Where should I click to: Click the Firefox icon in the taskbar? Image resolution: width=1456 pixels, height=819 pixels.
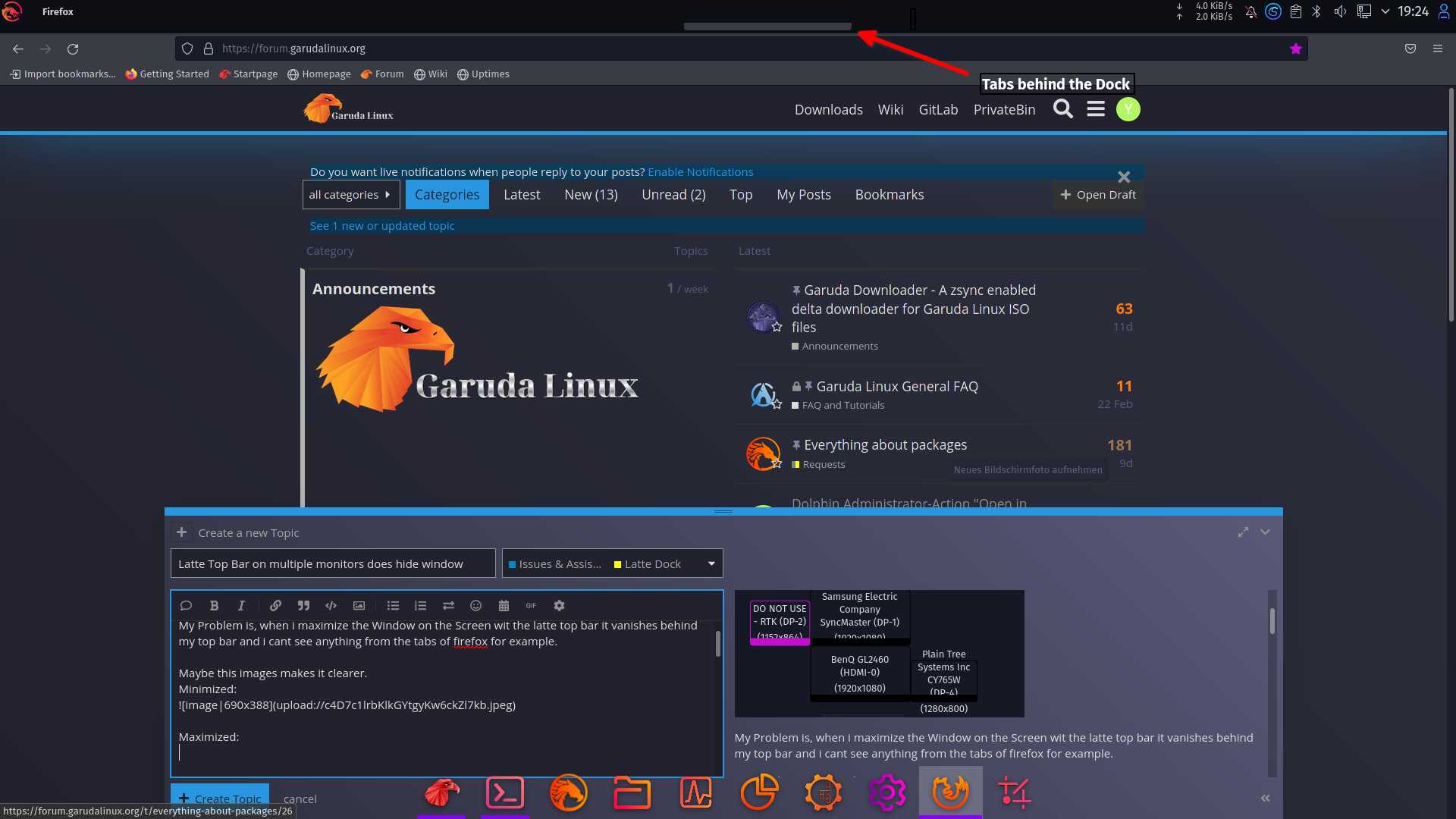click(950, 793)
